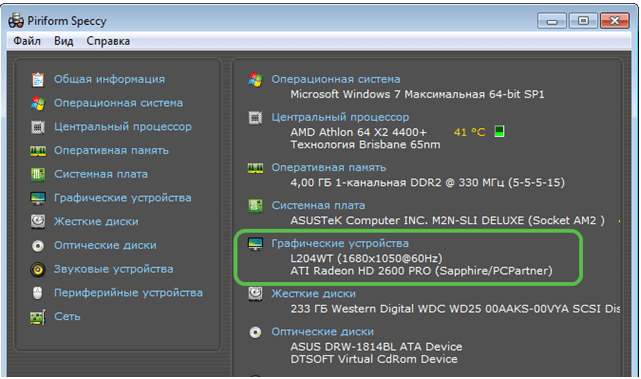Click the speaker icon in sidebar

tap(38, 269)
